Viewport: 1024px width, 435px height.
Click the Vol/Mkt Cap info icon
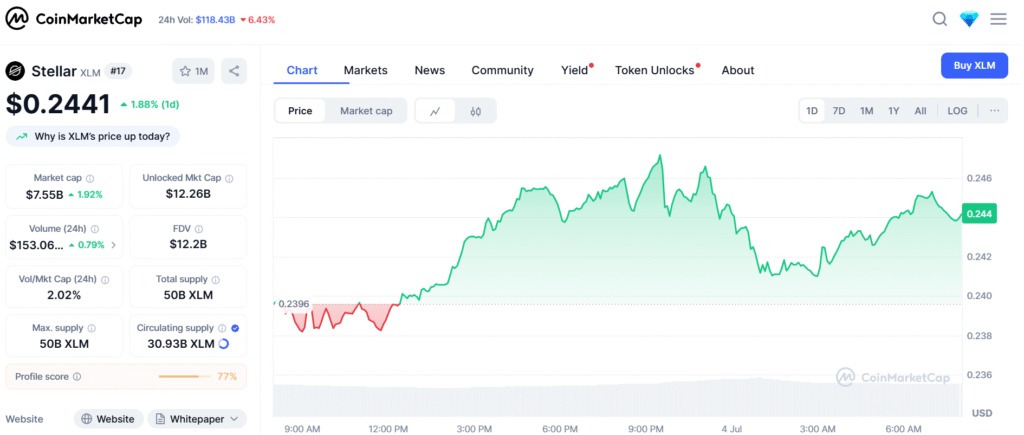[x=105, y=280]
